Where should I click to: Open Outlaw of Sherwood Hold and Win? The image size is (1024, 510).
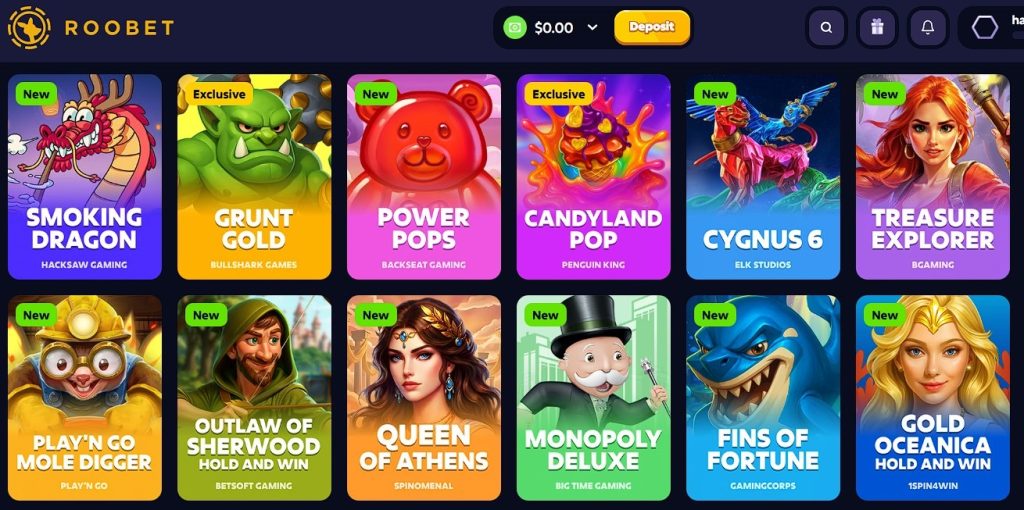tap(254, 398)
